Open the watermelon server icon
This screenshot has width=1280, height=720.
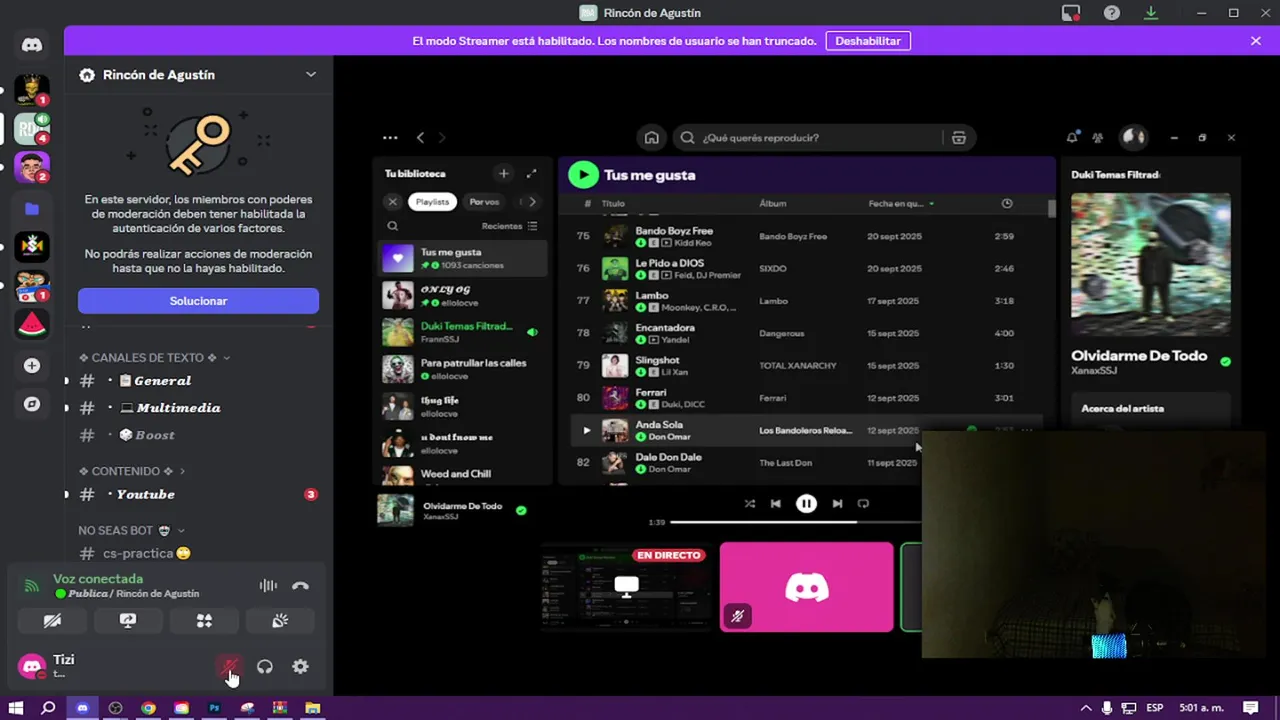point(32,325)
